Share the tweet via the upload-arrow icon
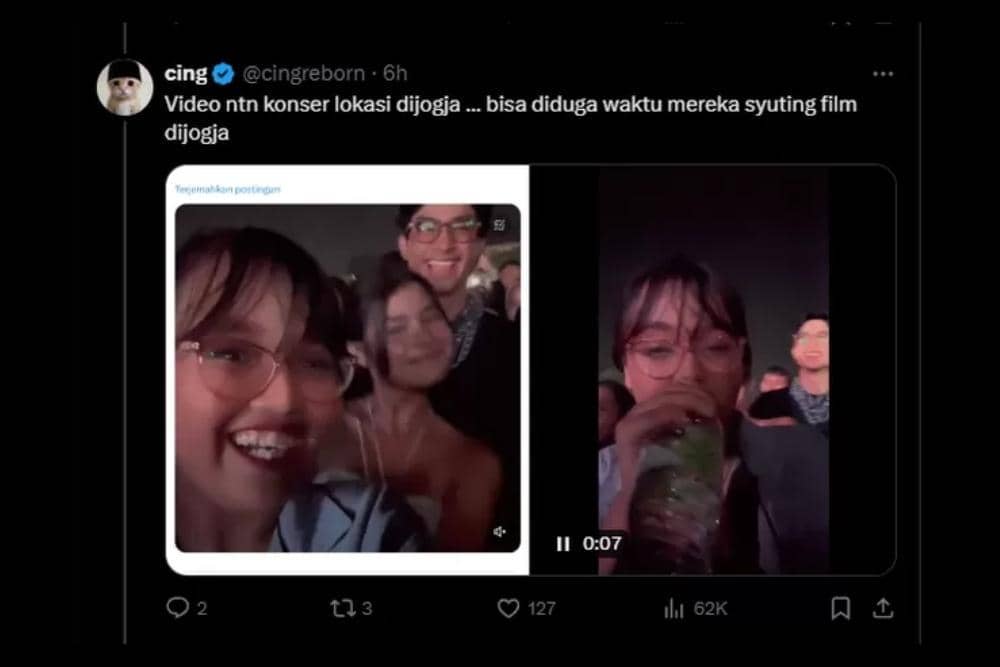This screenshot has height=667, width=1000. point(883,607)
